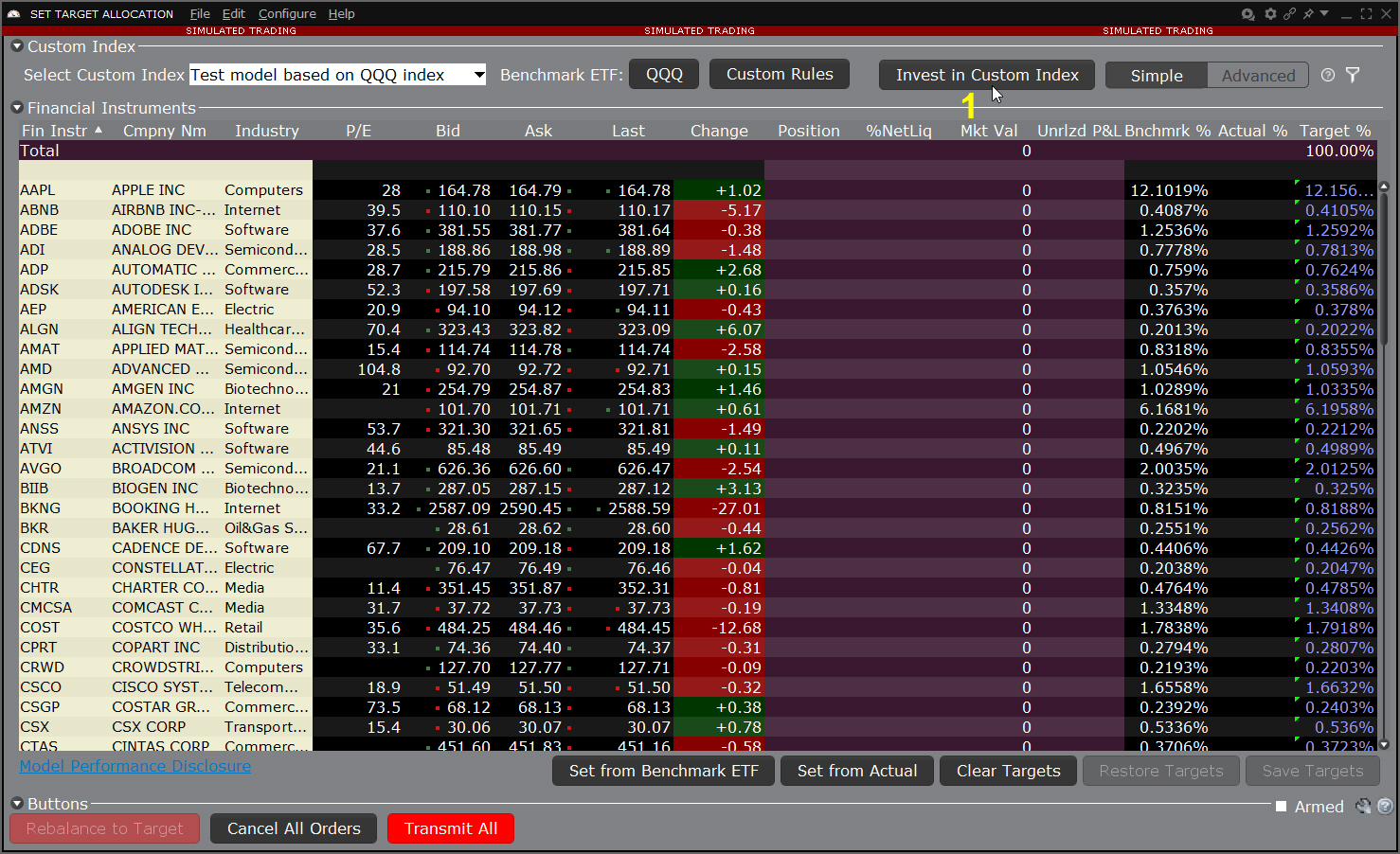The width and height of the screenshot is (1400, 854).
Task: Switch to Simple mode
Action: pos(1156,76)
